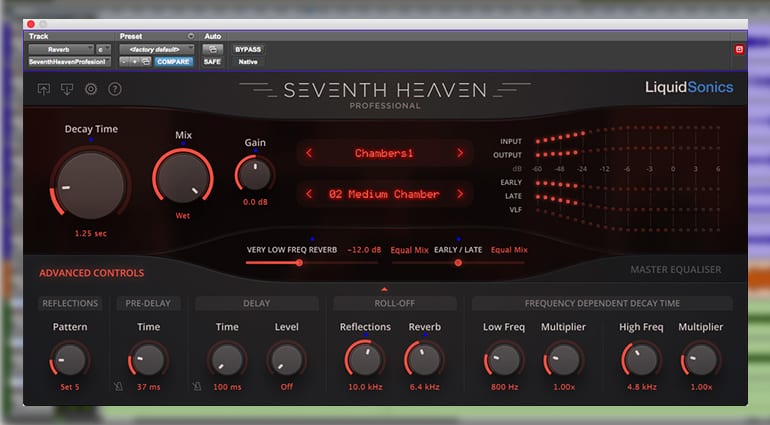Click the Mix knob
This screenshot has height=425, width=770.
pos(183,176)
